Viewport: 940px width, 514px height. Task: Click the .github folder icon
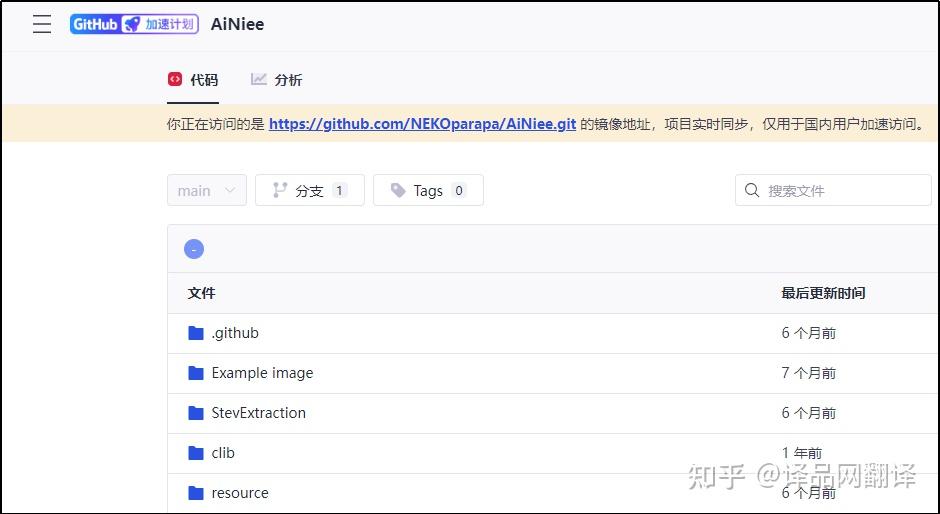pyautogui.click(x=196, y=333)
